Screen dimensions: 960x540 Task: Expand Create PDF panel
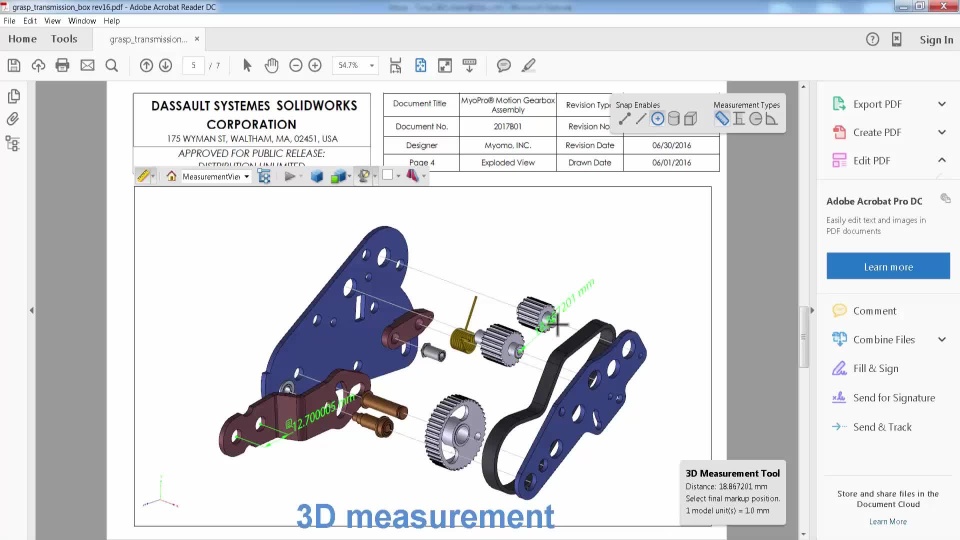tap(942, 132)
